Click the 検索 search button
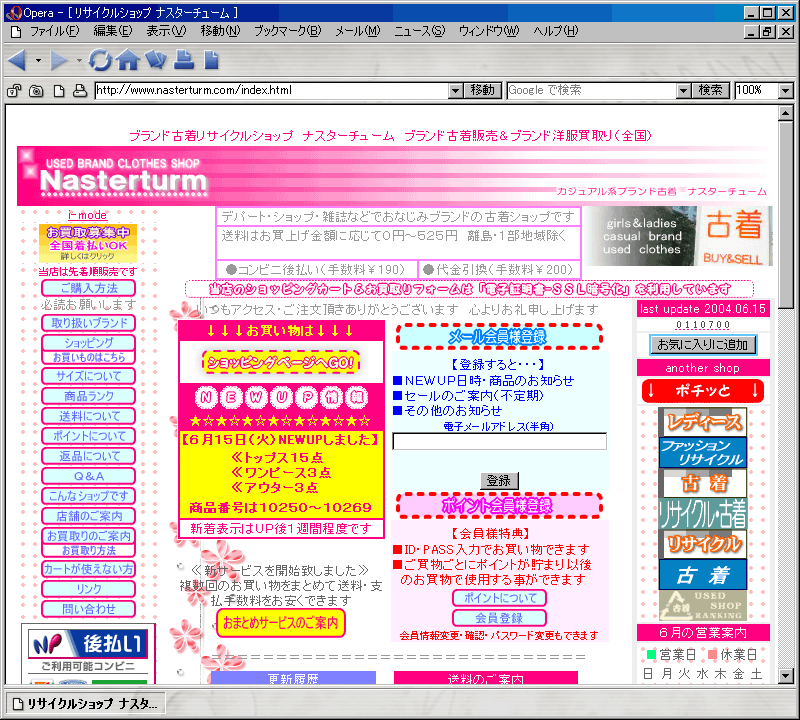800x720 pixels. [x=711, y=91]
